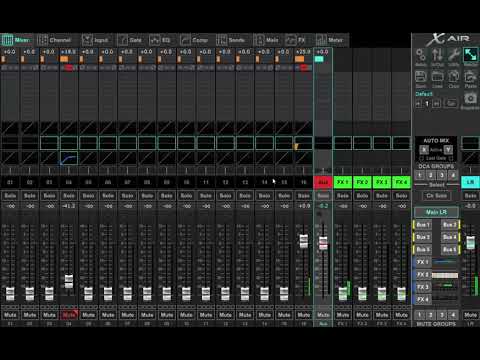Select the green FX 4 channel label
Viewport: 480px width, 360px height.
point(401,182)
